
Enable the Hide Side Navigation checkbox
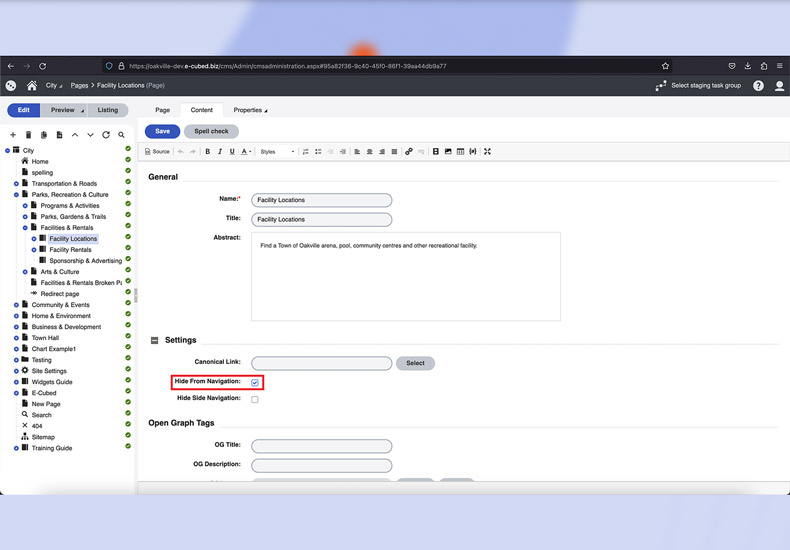(x=255, y=399)
